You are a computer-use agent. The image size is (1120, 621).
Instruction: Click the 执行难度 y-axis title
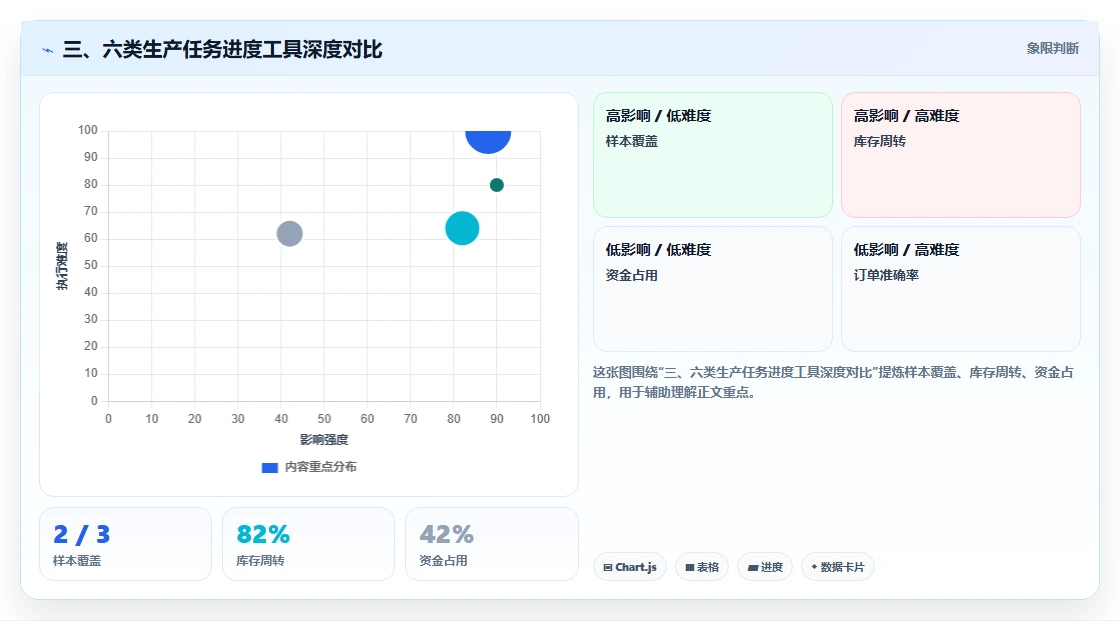(62, 266)
